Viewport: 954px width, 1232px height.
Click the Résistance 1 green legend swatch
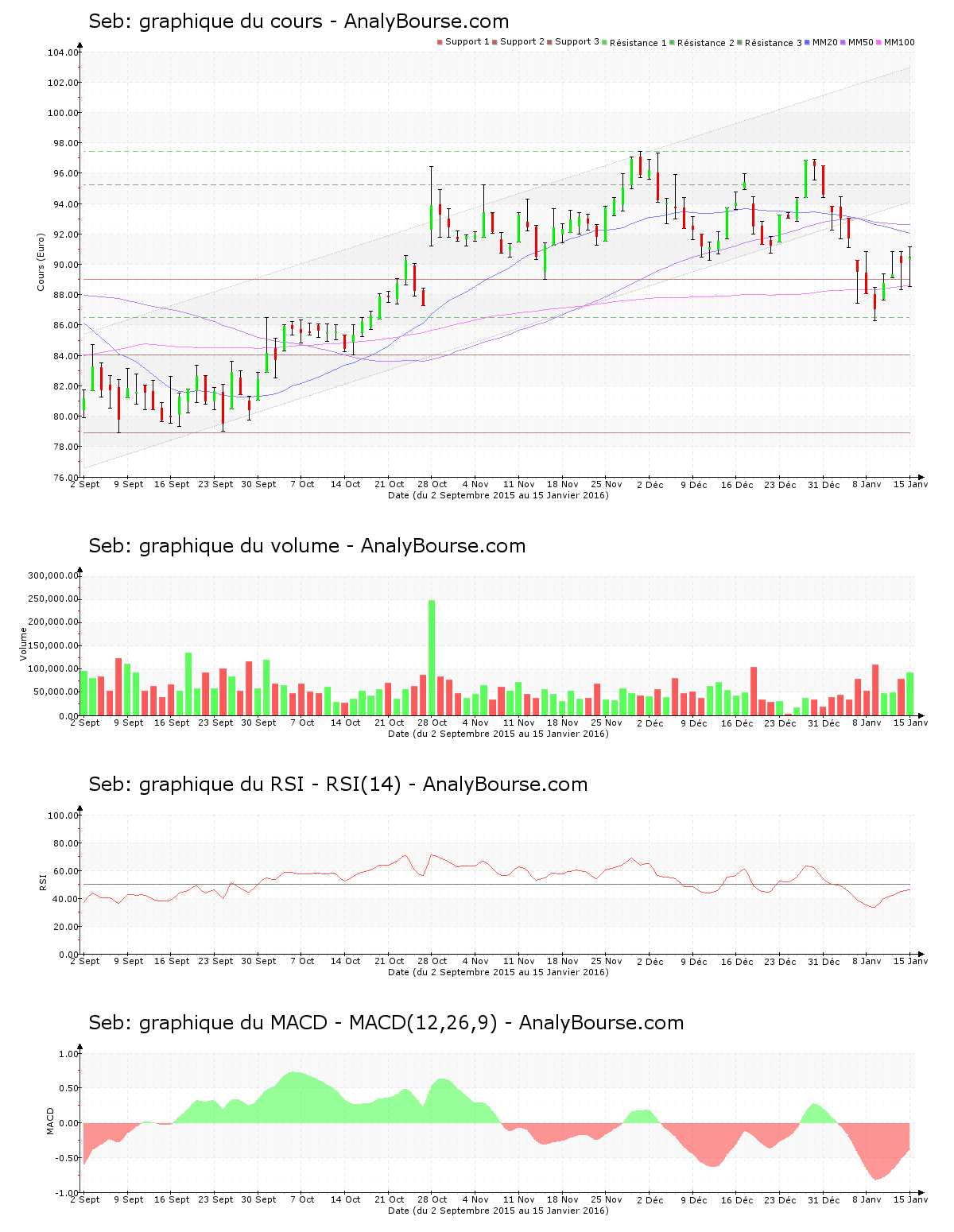point(605,42)
